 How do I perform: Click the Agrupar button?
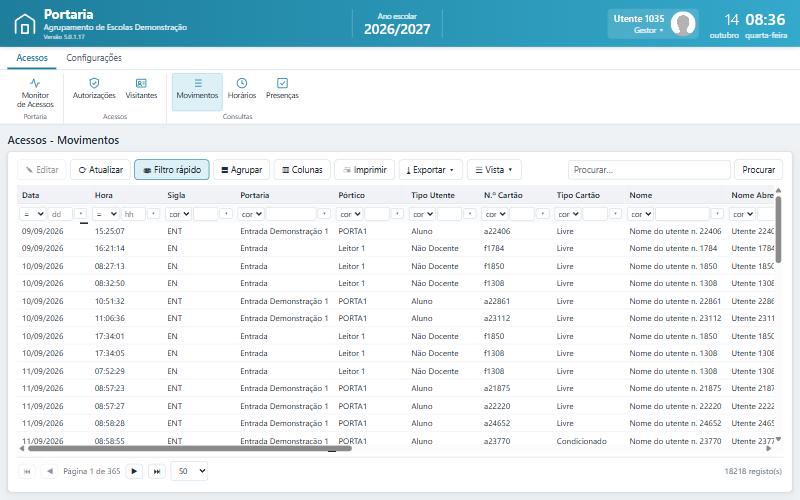coord(241,169)
